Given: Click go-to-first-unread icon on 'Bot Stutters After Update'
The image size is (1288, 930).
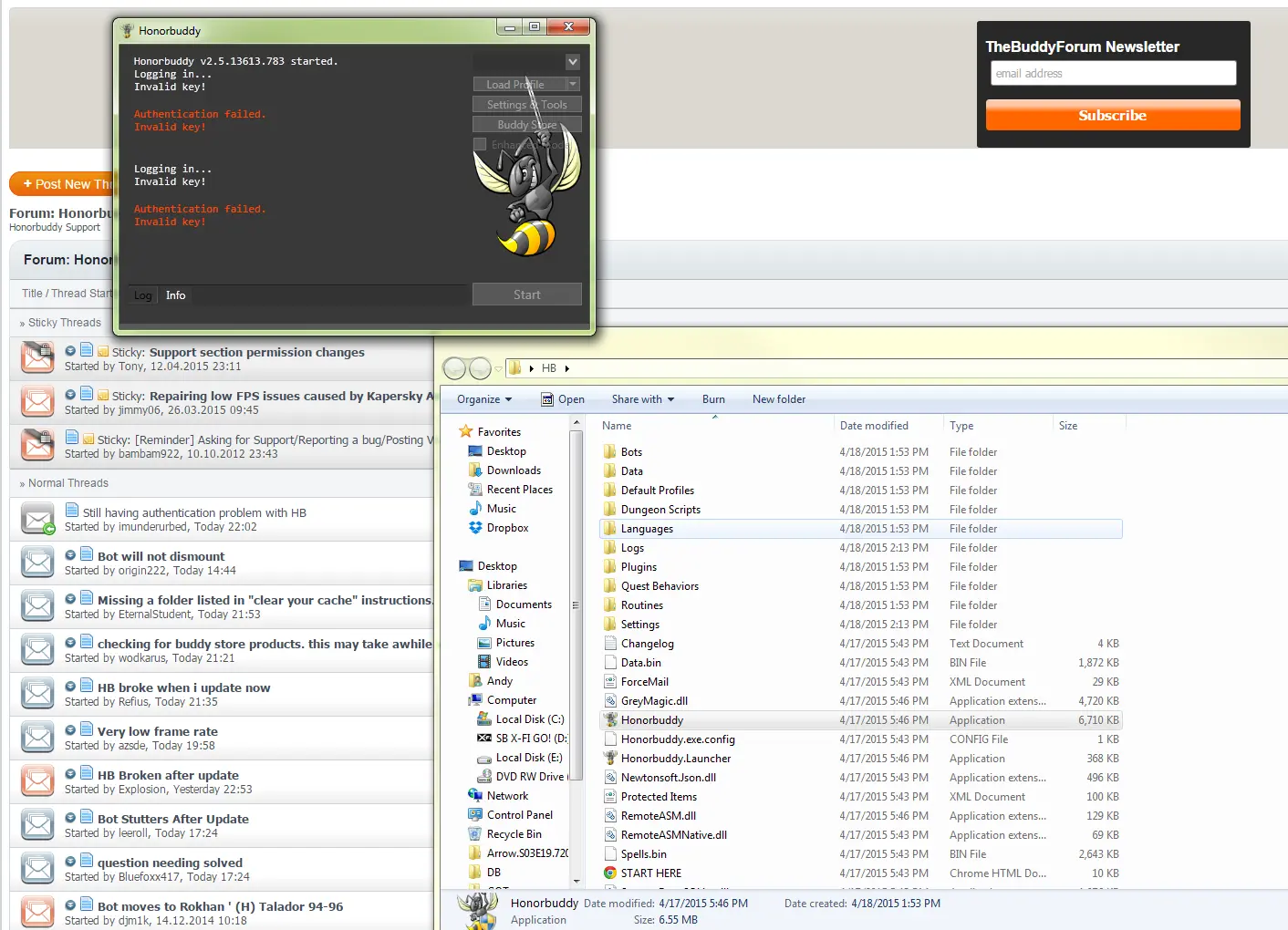Looking at the screenshot, I should point(70,818).
